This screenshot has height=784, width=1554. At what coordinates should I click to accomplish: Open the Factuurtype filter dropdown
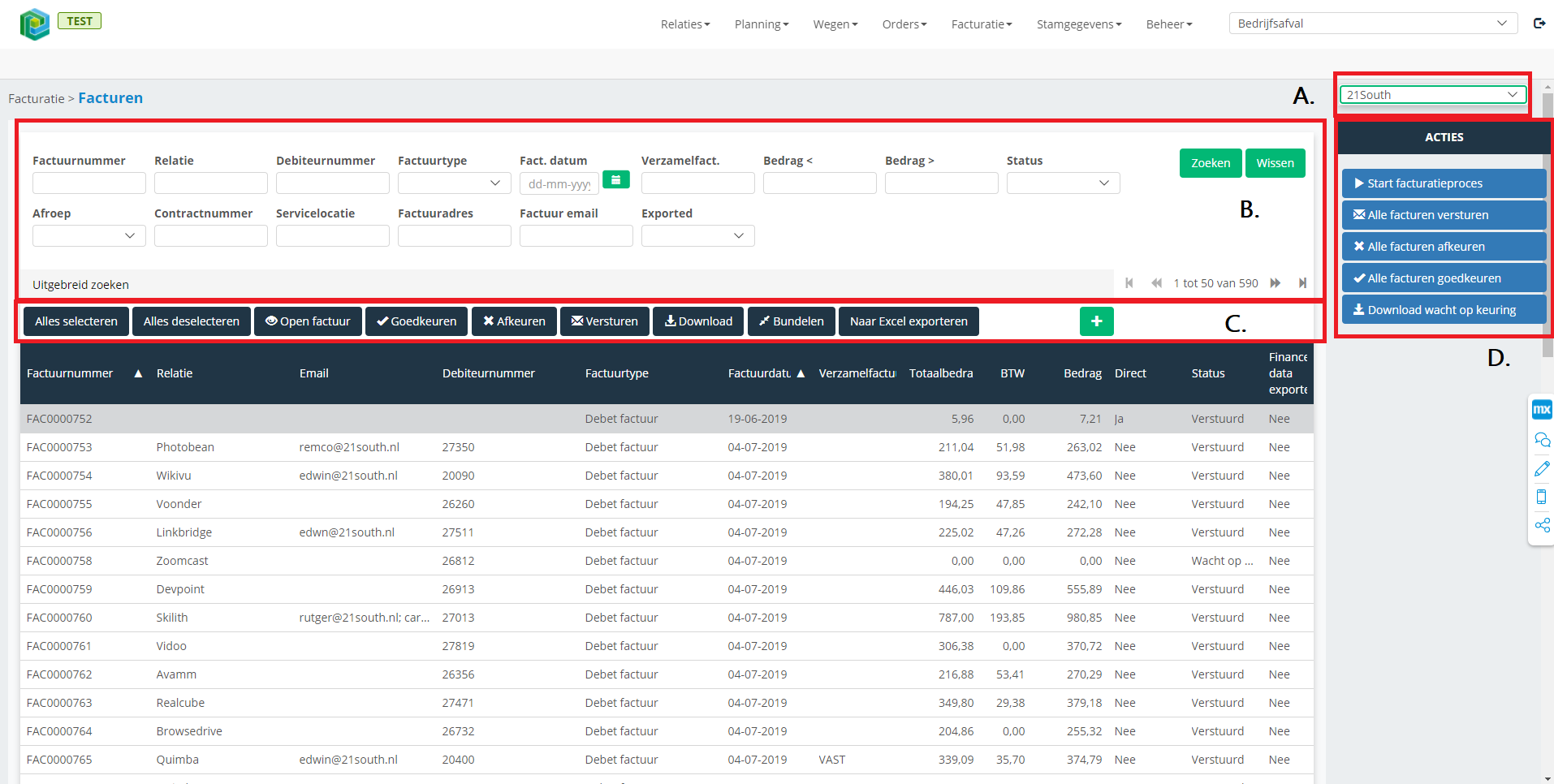[454, 183]
